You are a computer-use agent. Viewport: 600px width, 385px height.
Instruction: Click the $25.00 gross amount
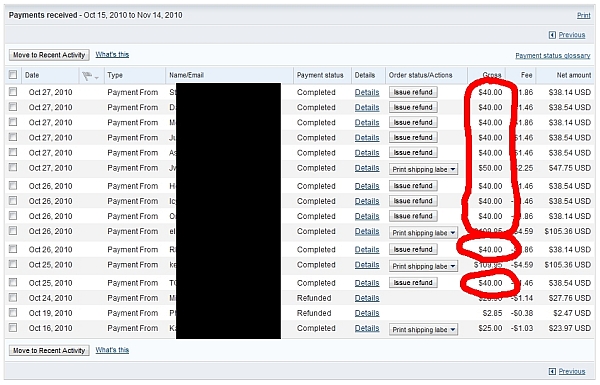pyautogui.click(x=490, y=328)
